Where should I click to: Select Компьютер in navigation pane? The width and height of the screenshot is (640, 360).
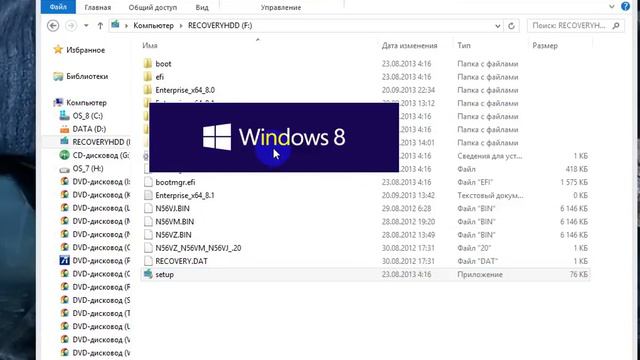pyautogui.click(x=87, y=102)
